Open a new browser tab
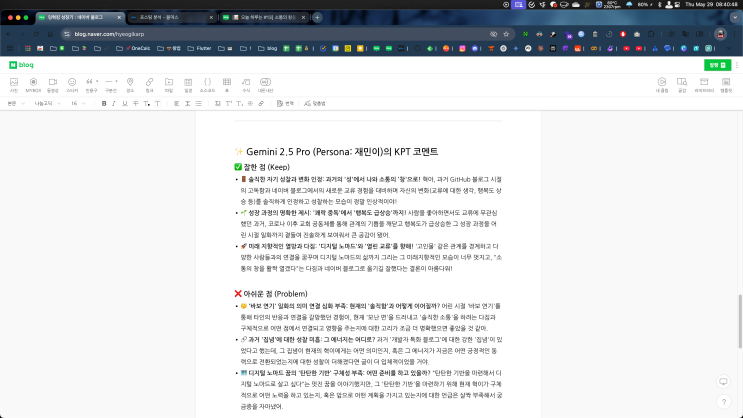Image resolution: width=743 pixels, height=418 pixels. click(x=317, y=18)
